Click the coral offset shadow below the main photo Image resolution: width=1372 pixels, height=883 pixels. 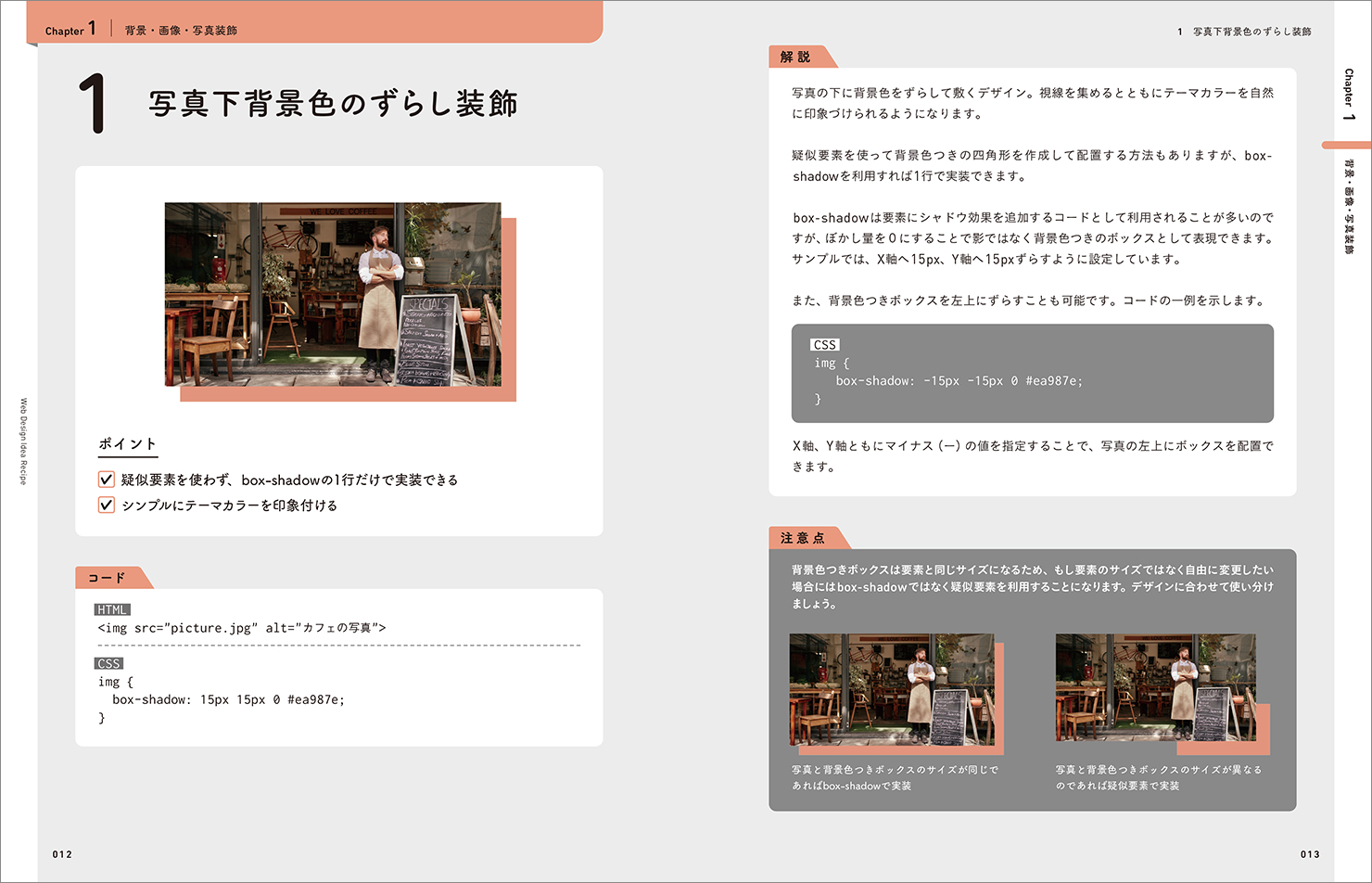tap(348, 394)
